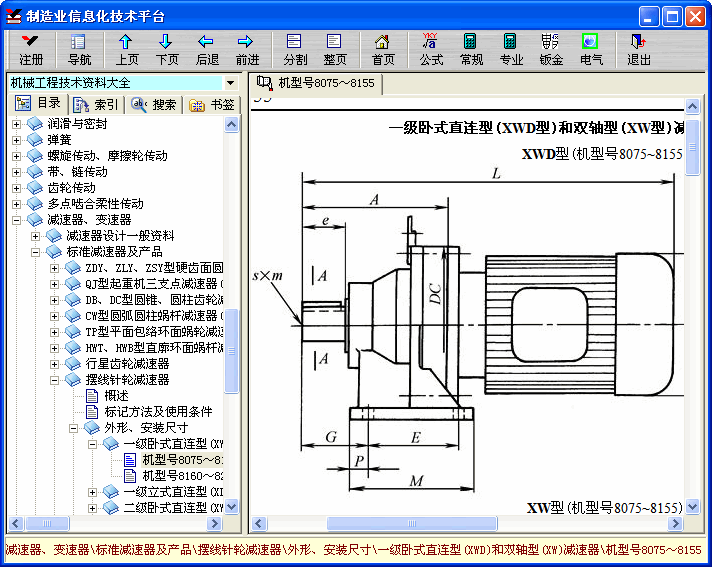Click the 后退 back arrow icon

click(207, 49)
